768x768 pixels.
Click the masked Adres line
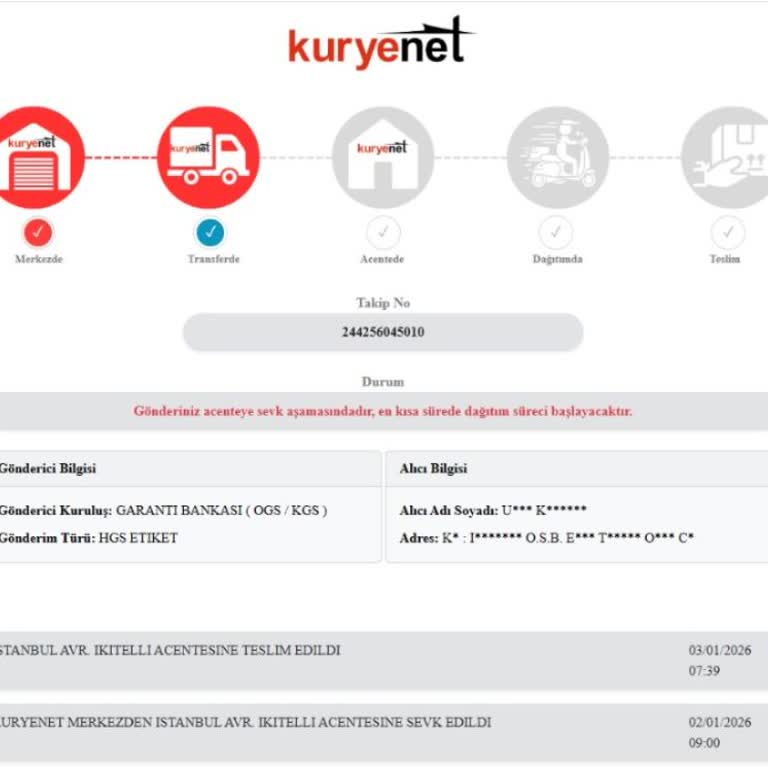point(547,538)
